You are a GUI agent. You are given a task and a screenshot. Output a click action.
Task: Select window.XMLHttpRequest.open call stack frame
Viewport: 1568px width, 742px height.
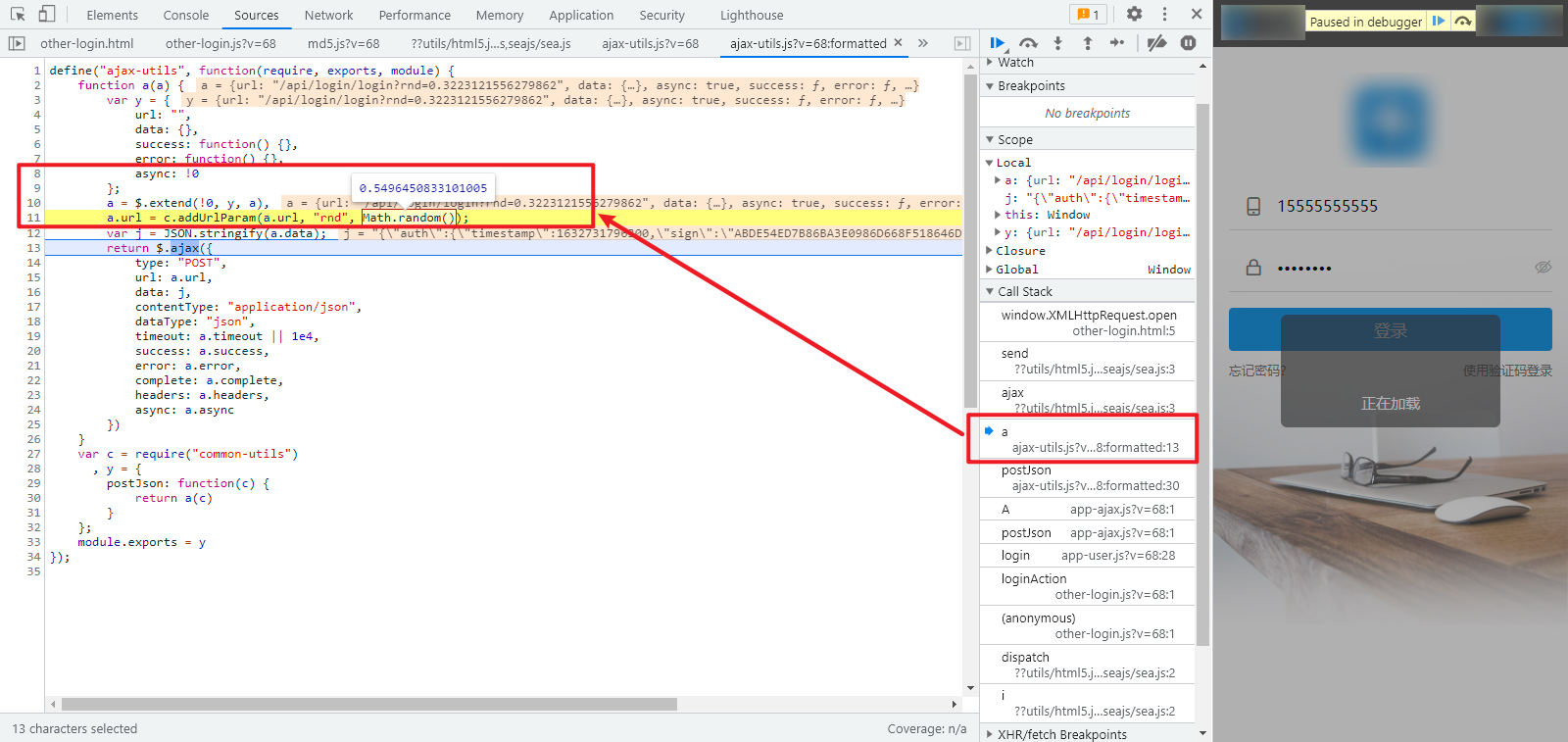(1088, 322)
